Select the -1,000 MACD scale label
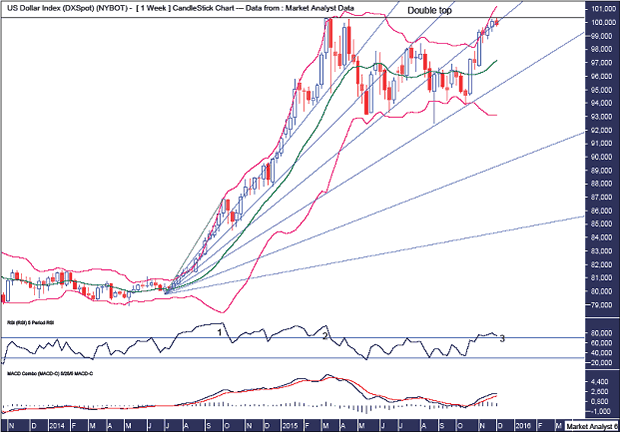 coord(599,411)
